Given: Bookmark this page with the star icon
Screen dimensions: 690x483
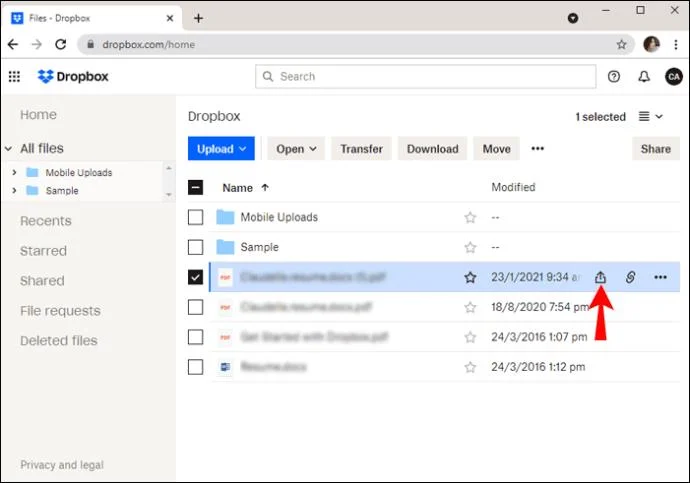Looking at the screenshot, I should 621,44.
